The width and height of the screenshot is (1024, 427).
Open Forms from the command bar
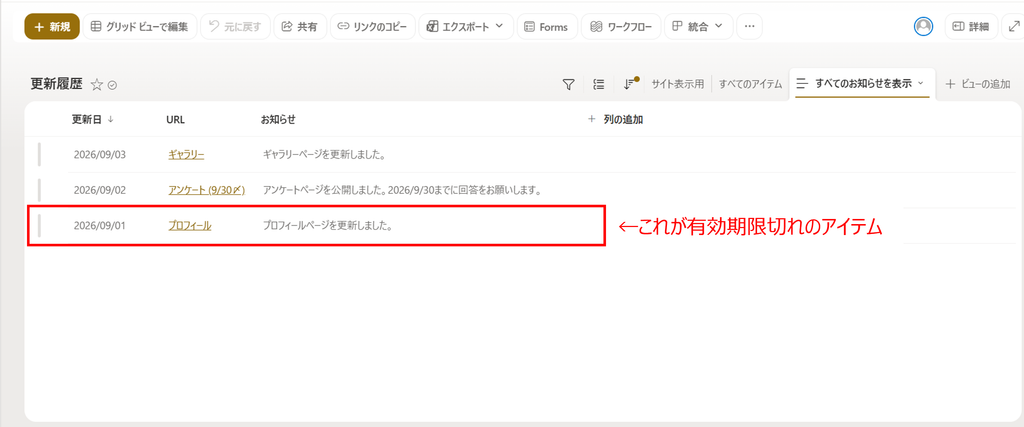[x=547, y=27]
